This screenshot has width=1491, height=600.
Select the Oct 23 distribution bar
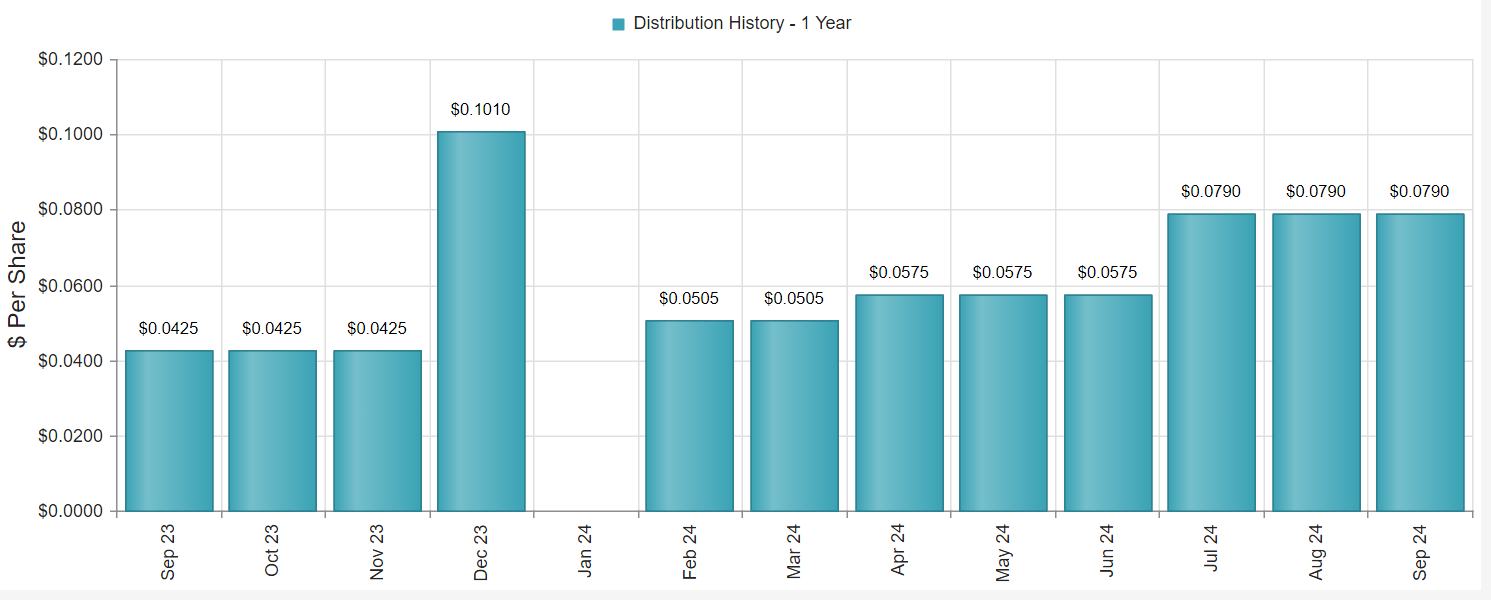(x=272, y=431)
